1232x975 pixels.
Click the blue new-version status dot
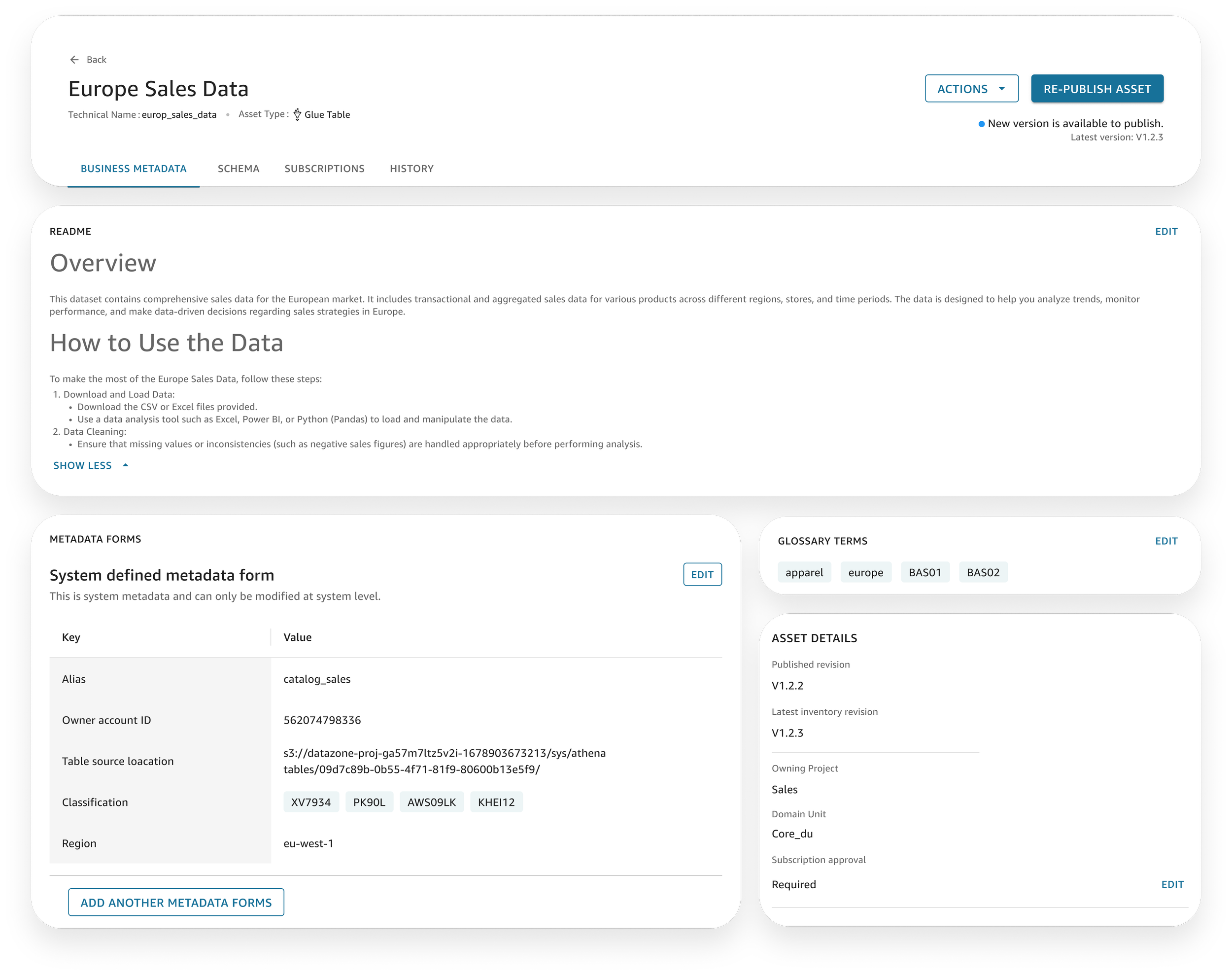982,124
